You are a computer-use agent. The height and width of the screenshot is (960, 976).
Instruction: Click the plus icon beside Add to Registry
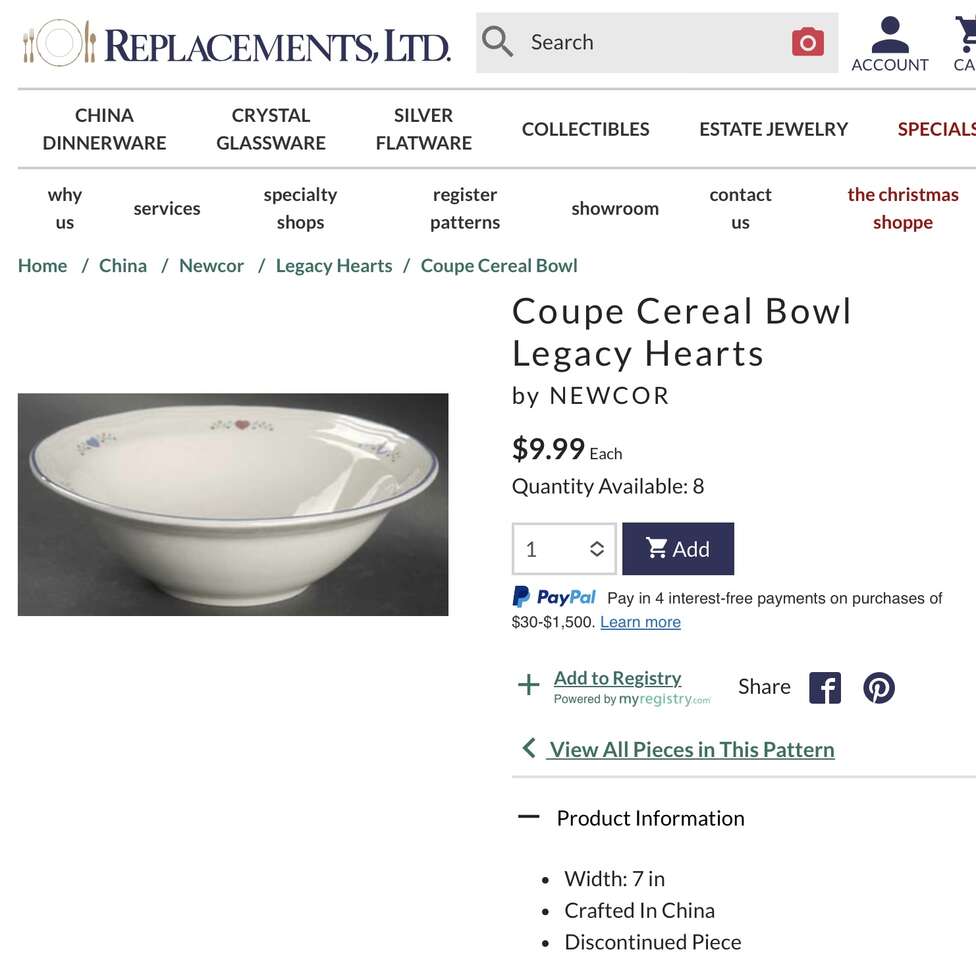pyautogui.click(x=528, y=685)
